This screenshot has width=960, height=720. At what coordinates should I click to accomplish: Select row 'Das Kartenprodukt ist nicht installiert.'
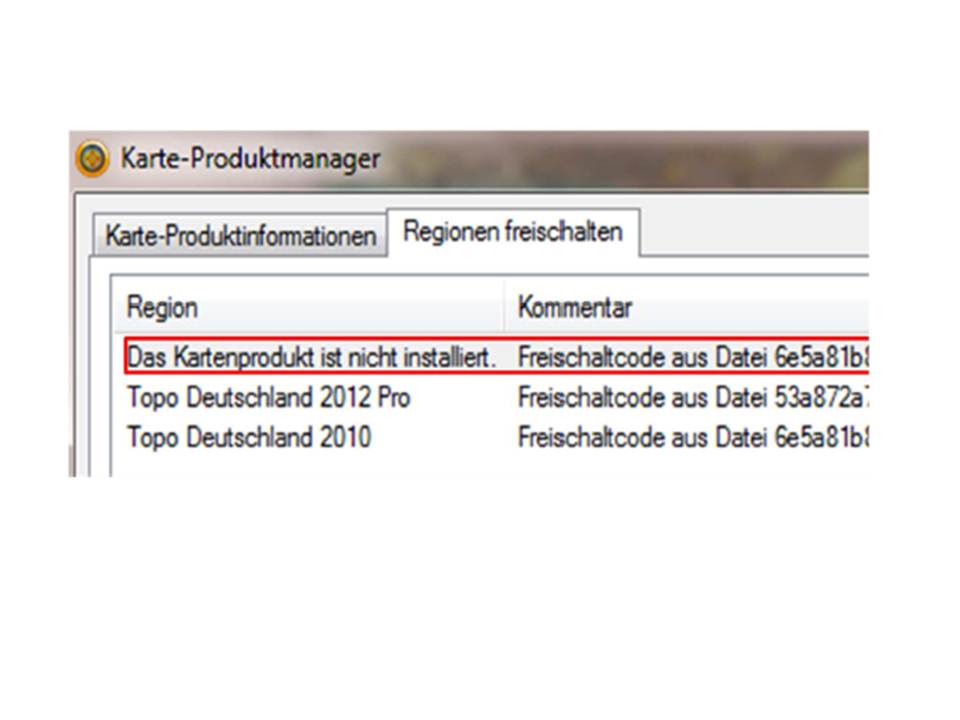pos(496,356)
